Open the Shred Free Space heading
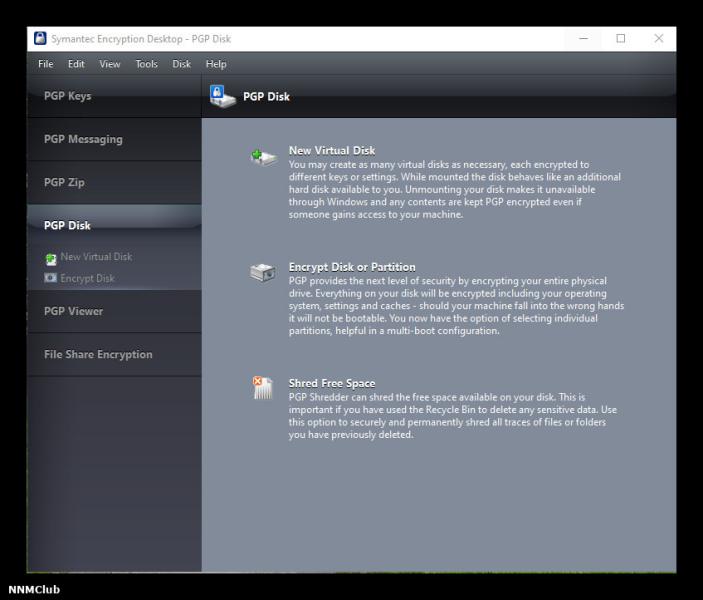The height and width of the screenshot is (600, 703). tap(332, 383)
